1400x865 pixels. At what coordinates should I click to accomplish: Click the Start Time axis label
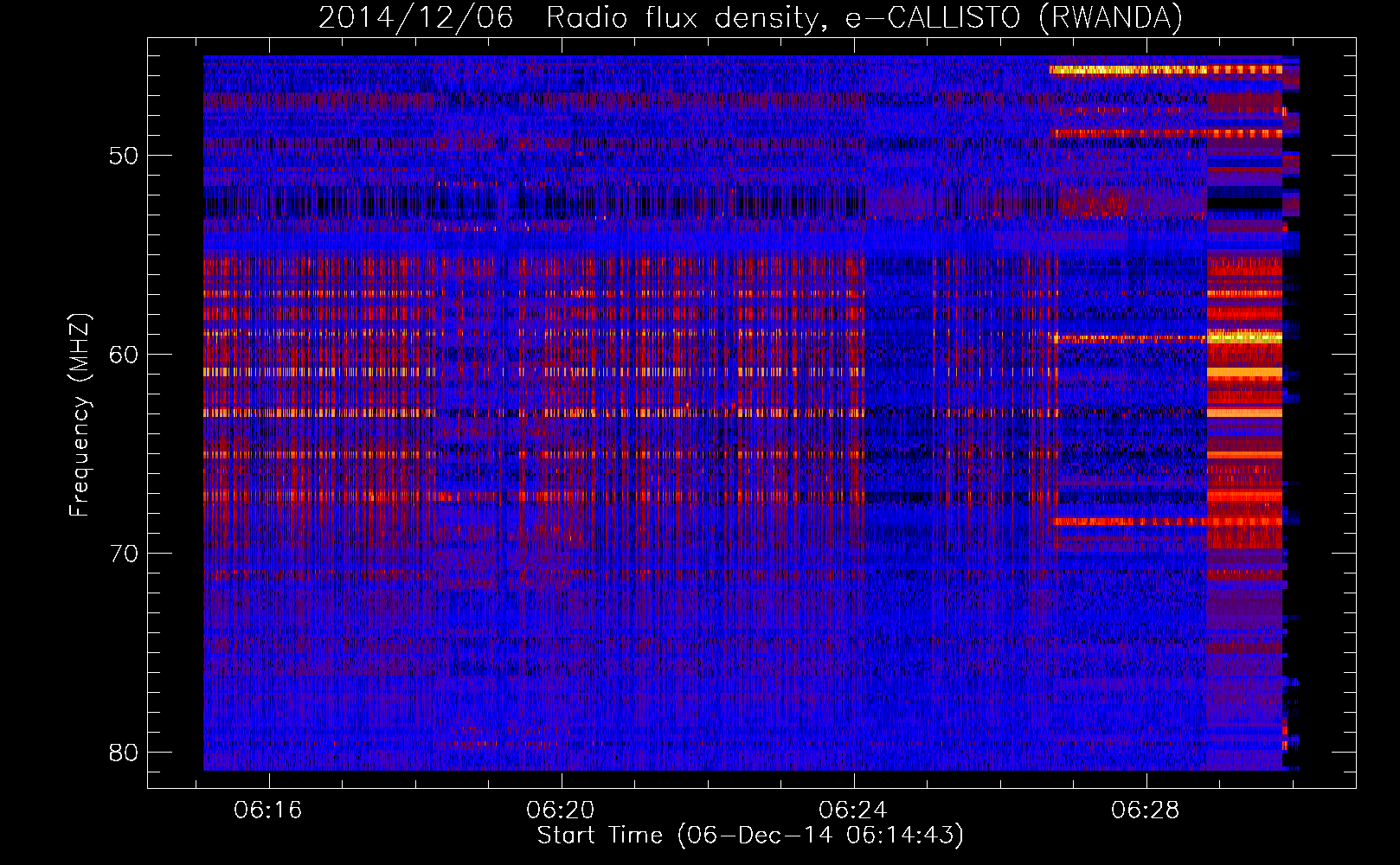coord(750,836)
